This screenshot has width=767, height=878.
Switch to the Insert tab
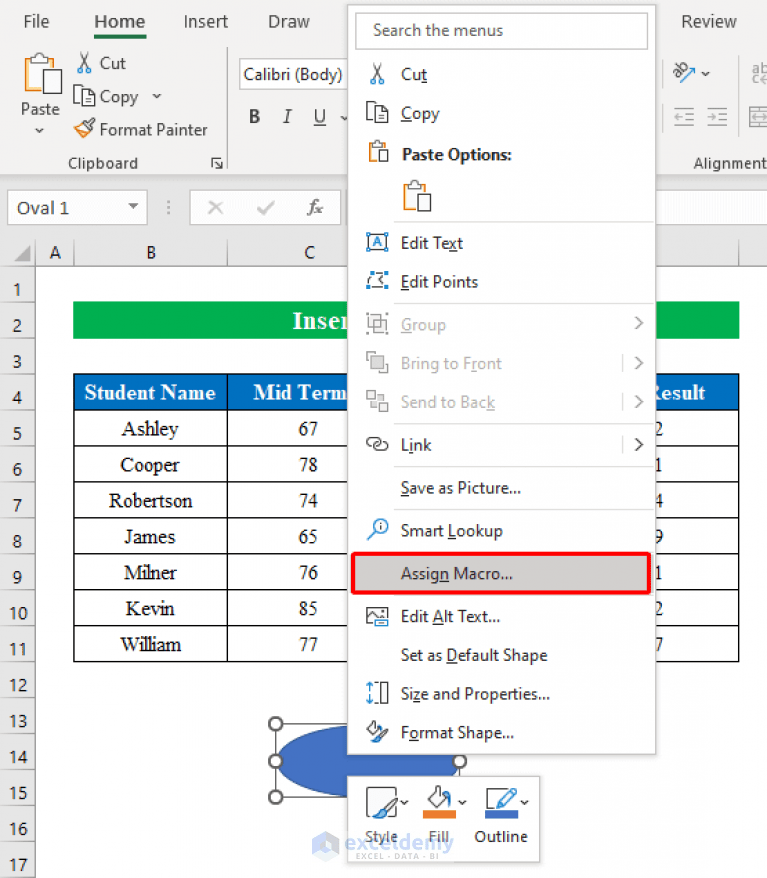tap(205, 21)
